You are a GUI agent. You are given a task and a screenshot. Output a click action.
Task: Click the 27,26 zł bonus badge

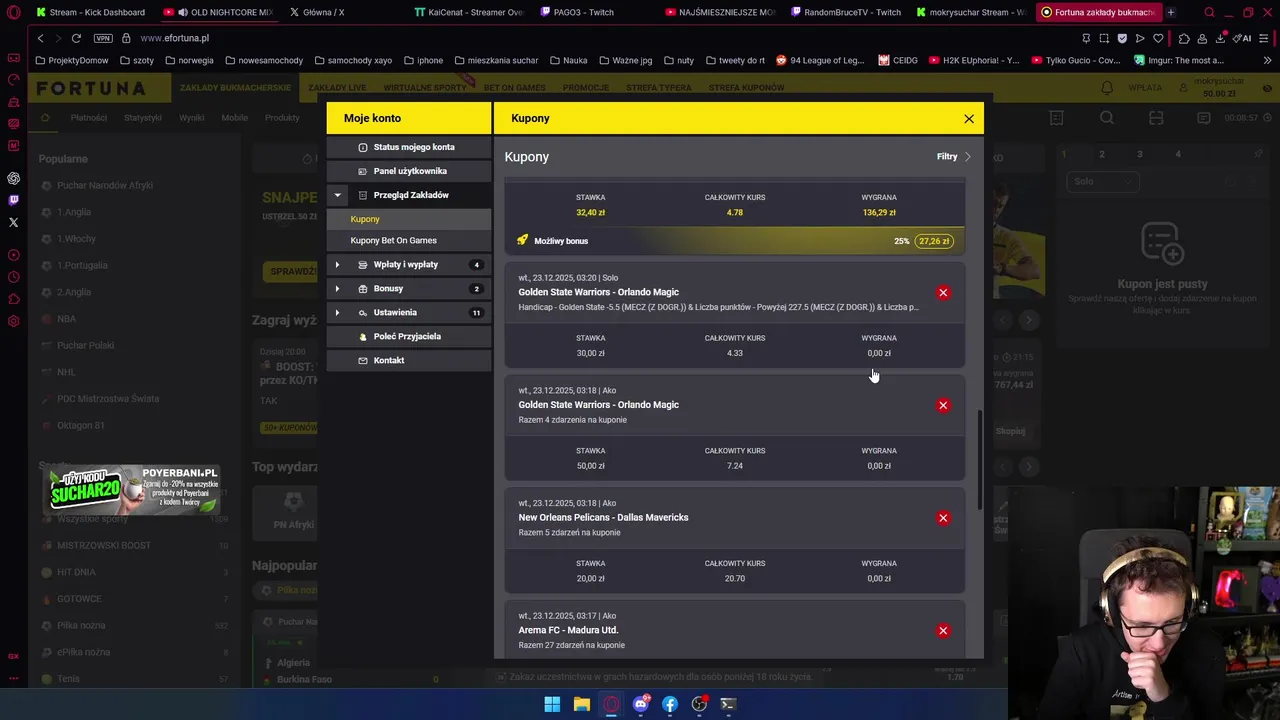click(934, 241)
